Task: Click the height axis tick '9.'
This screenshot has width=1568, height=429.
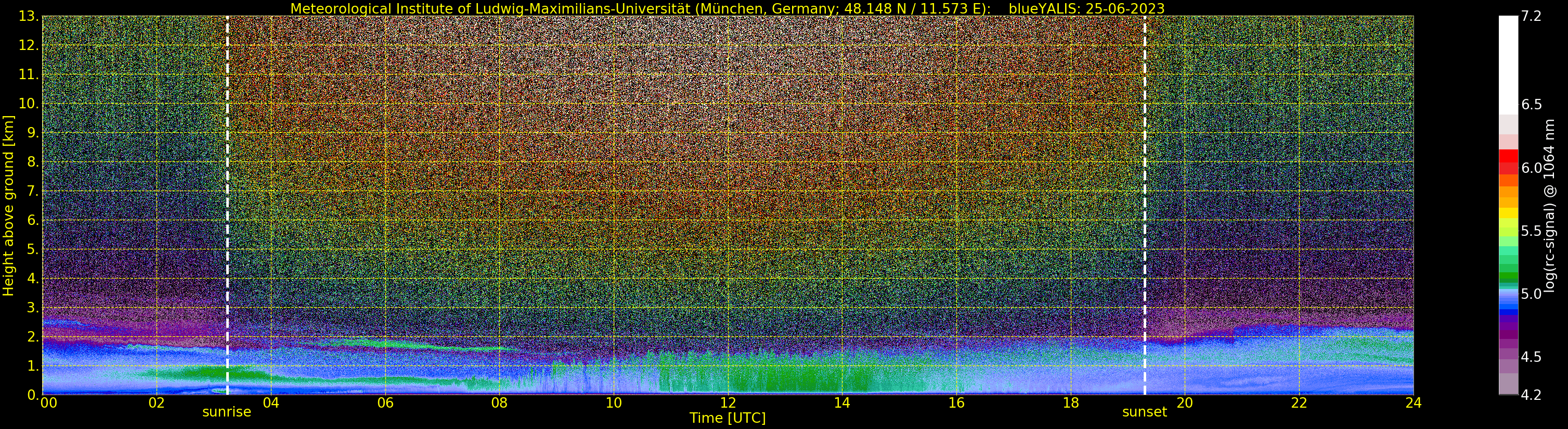Action: coord(33,133)
